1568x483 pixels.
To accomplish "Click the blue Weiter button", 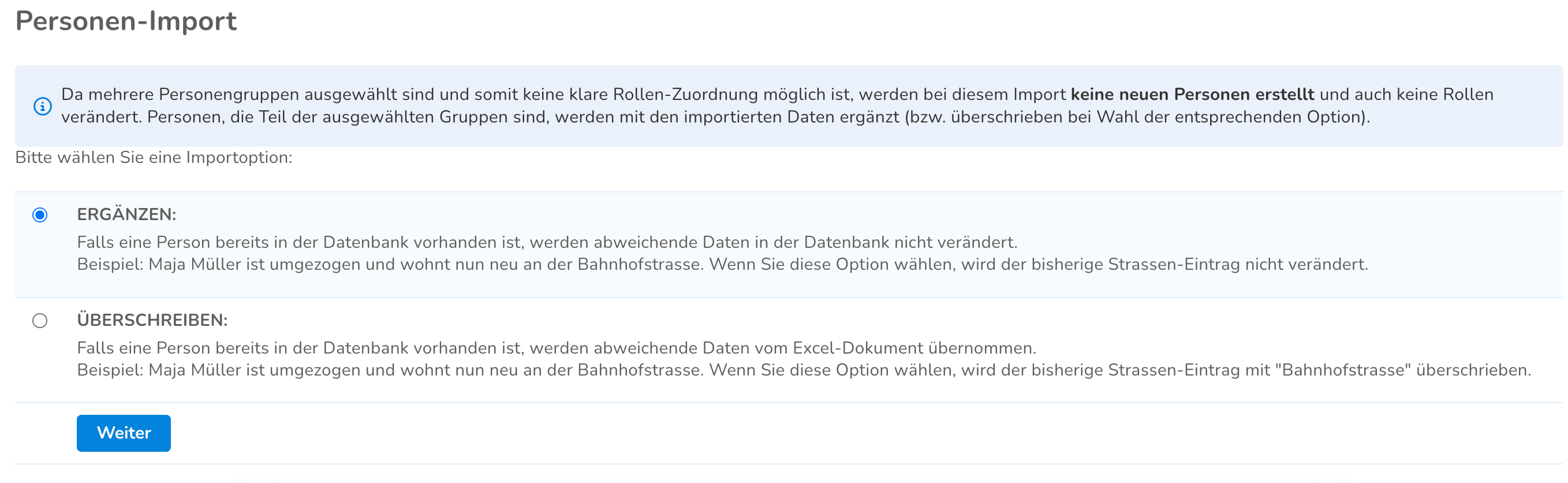I will pos(124,433).
